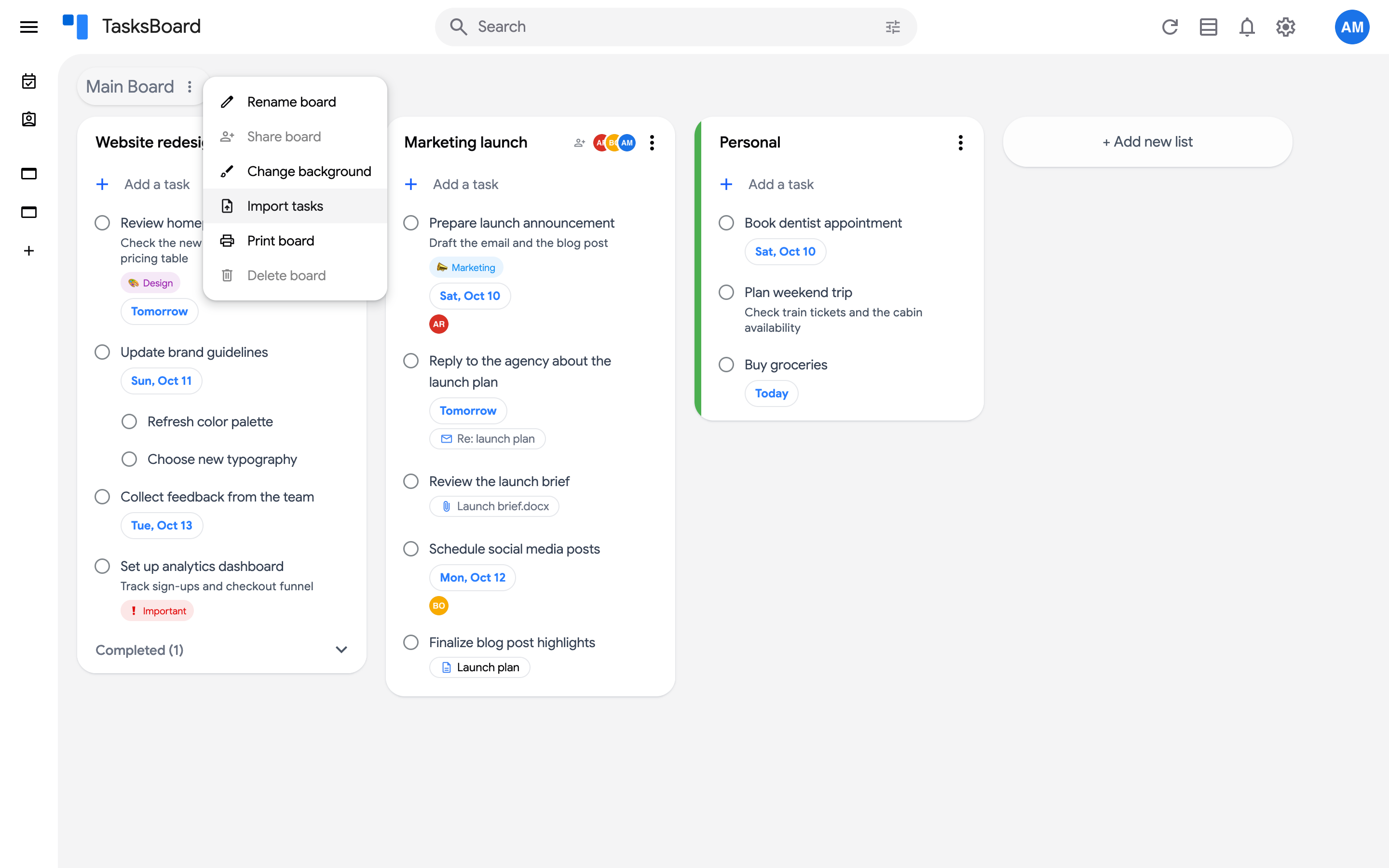Click Tue, Oct 13 date chip
1389x868 pixels.
coord(162,525)
